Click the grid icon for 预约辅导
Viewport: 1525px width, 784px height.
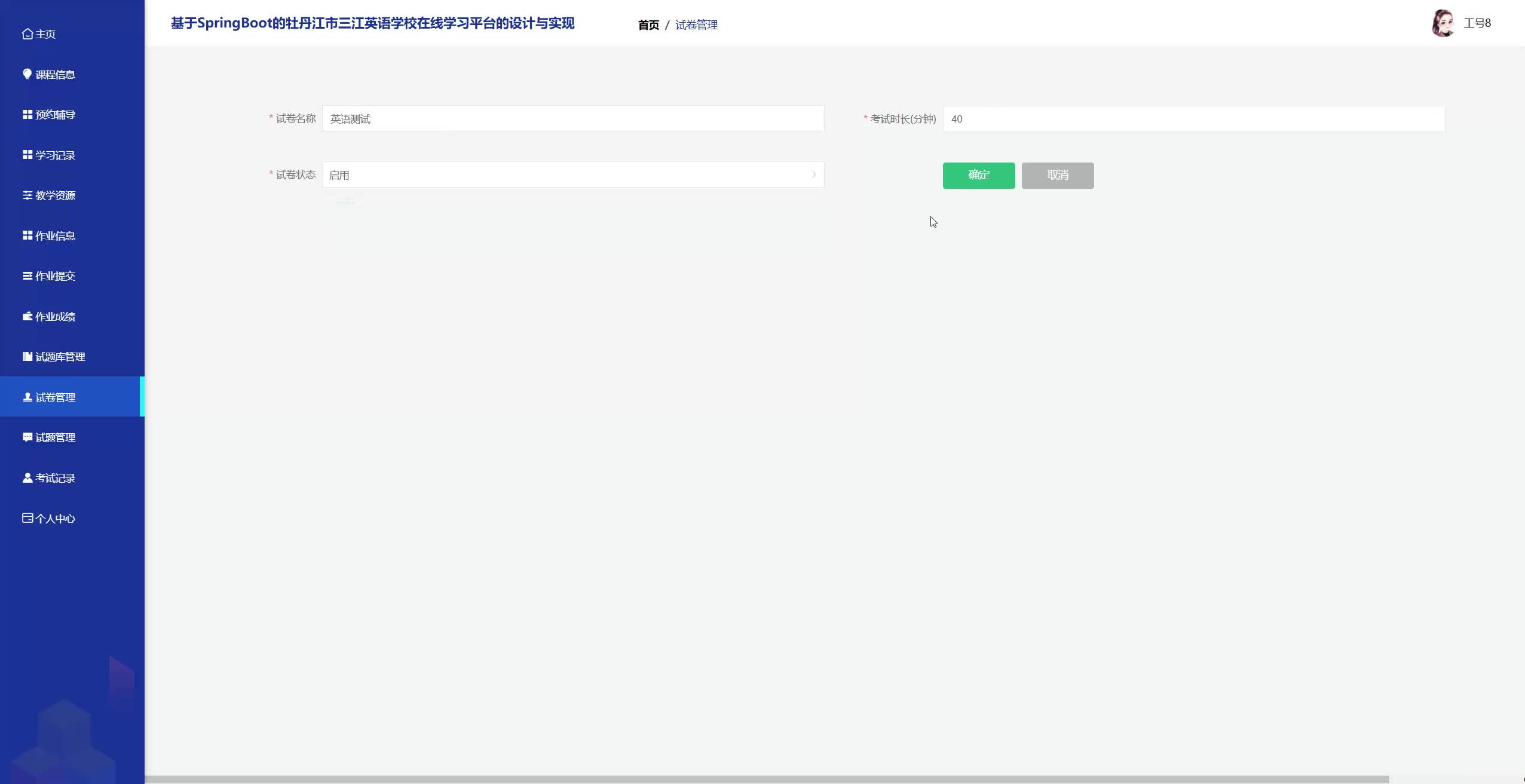[x=27, y=115]
